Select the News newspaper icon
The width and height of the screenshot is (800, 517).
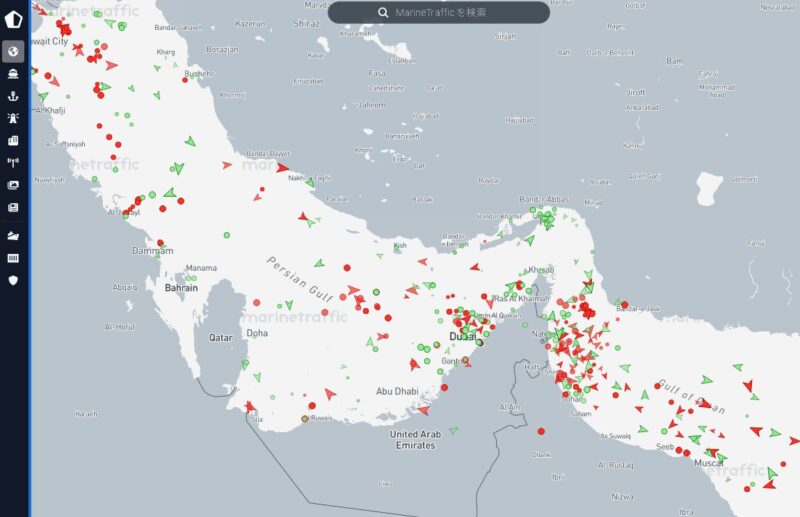tap(14, 208)
